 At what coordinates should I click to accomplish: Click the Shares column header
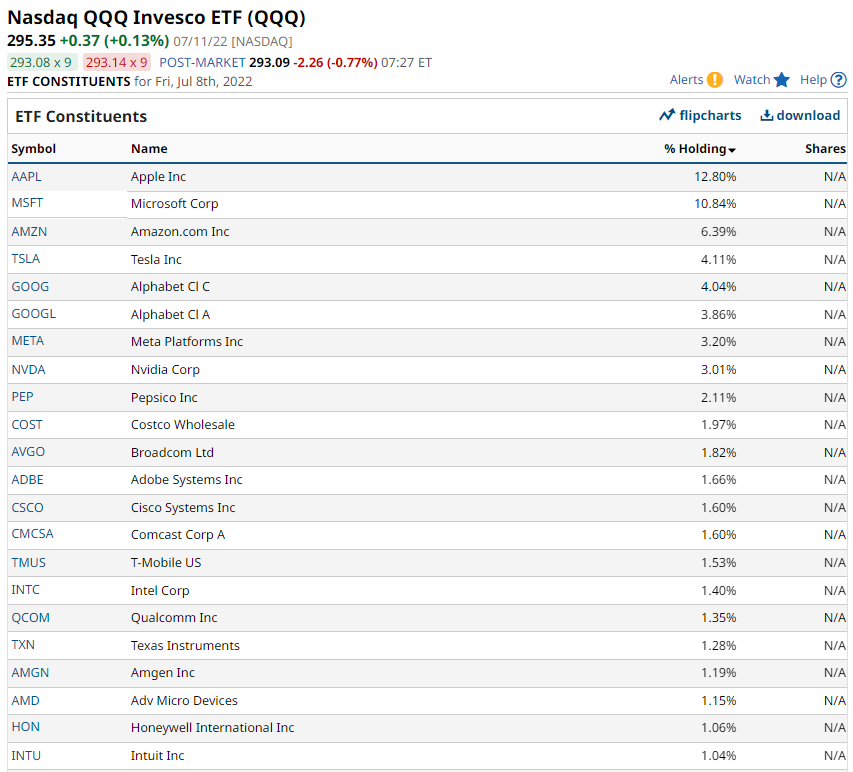click(x=825, y=149)
